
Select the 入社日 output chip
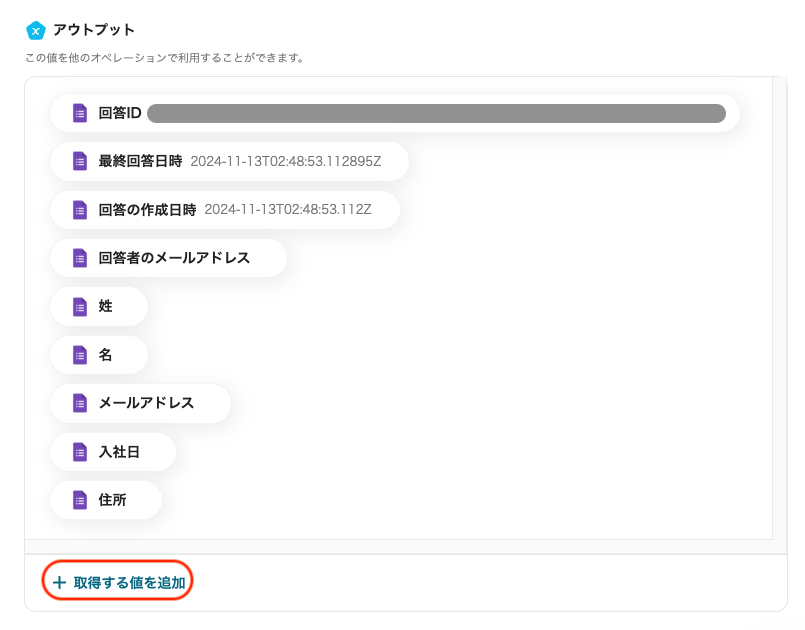[113, 451]
